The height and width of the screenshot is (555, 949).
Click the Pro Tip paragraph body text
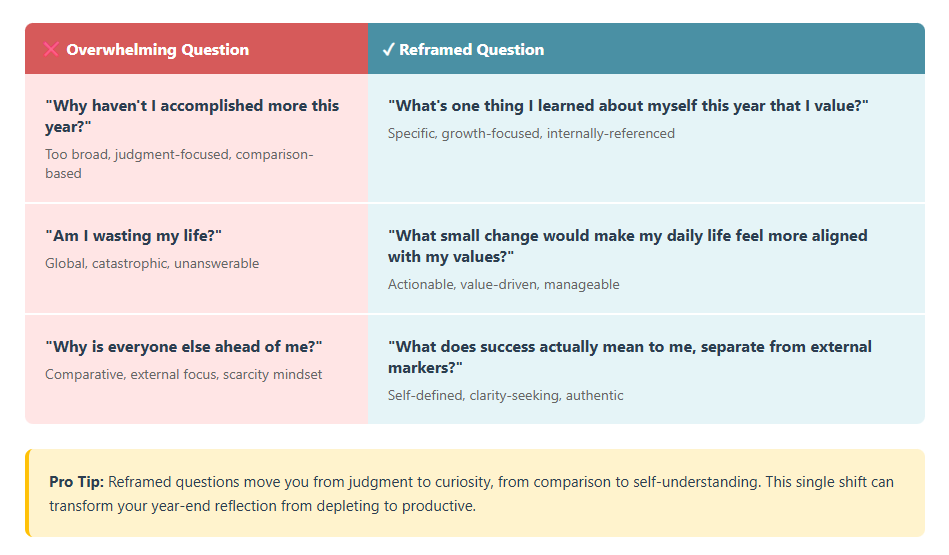point(500,482)
